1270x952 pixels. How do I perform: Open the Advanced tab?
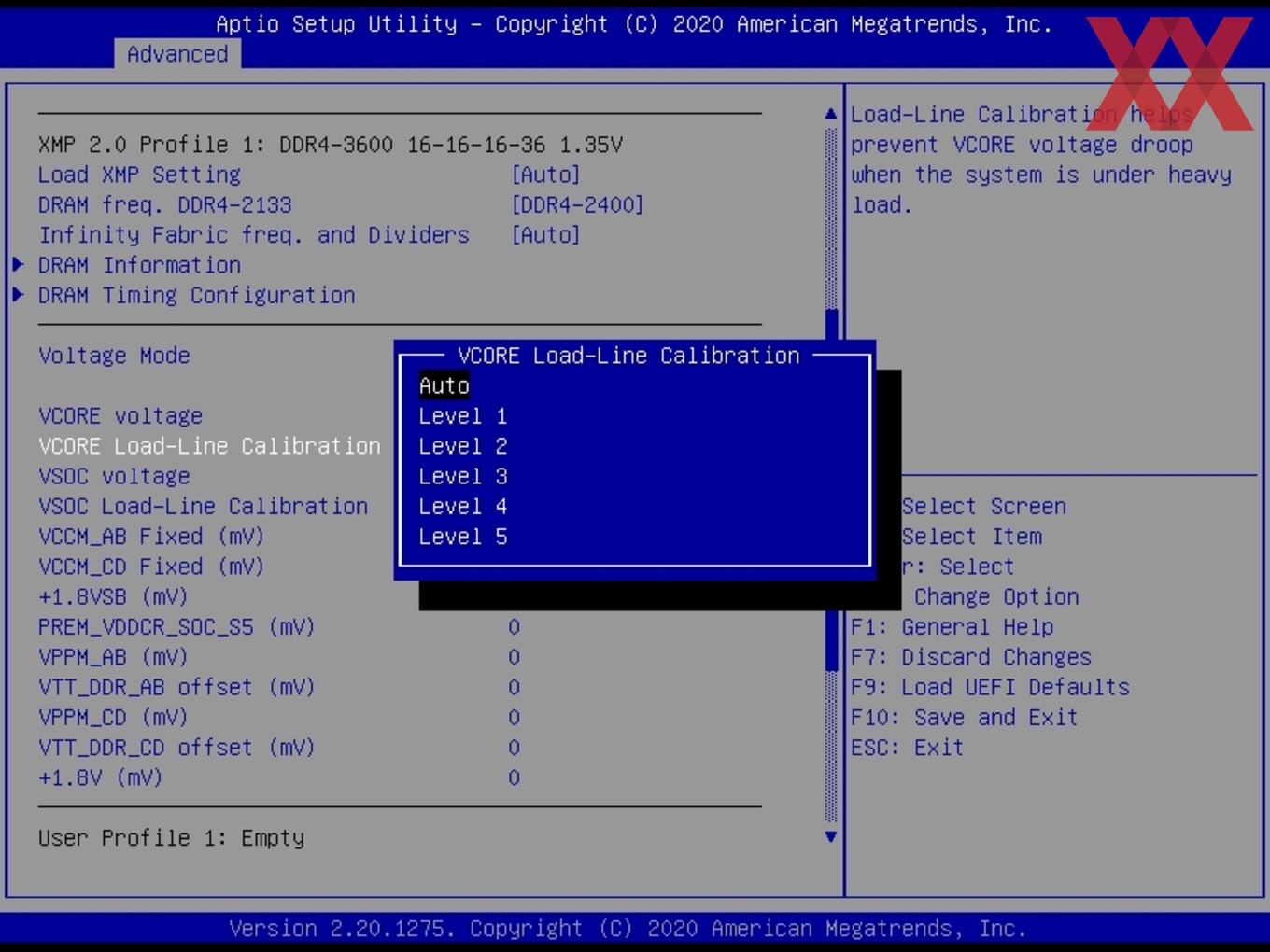click(177, 54)
